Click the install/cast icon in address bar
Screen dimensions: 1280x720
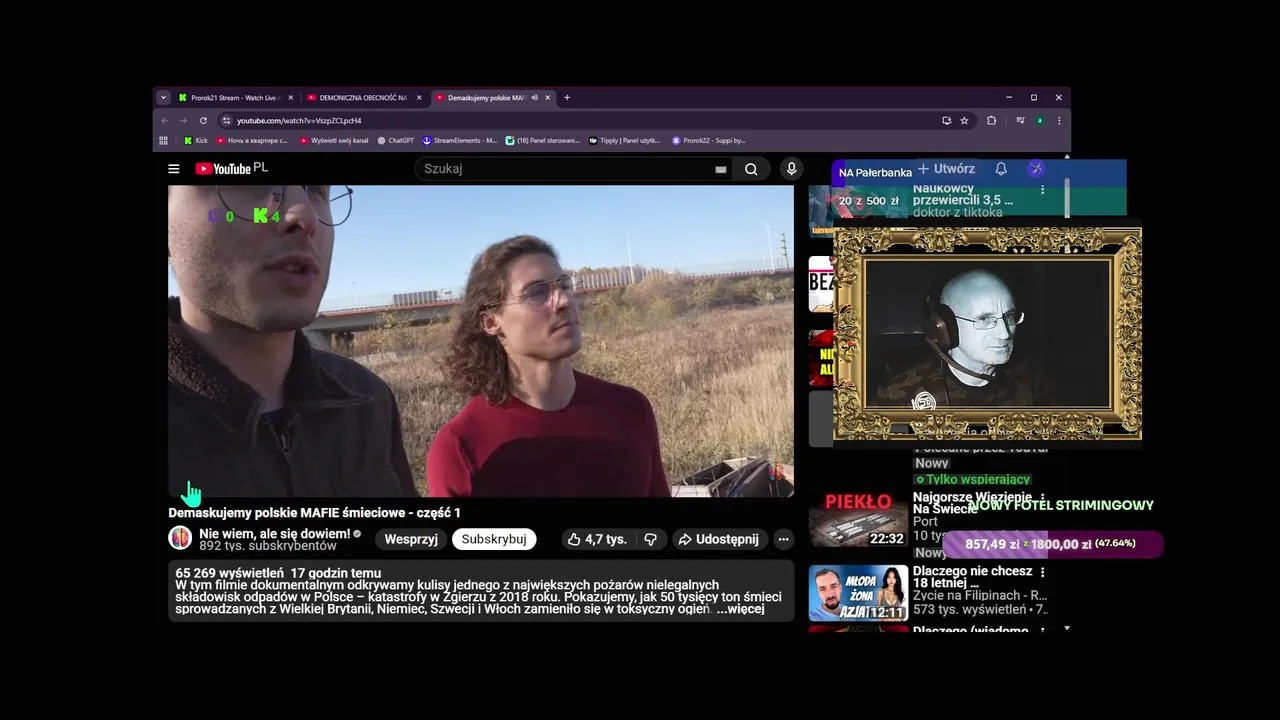[x=946, y=120]
